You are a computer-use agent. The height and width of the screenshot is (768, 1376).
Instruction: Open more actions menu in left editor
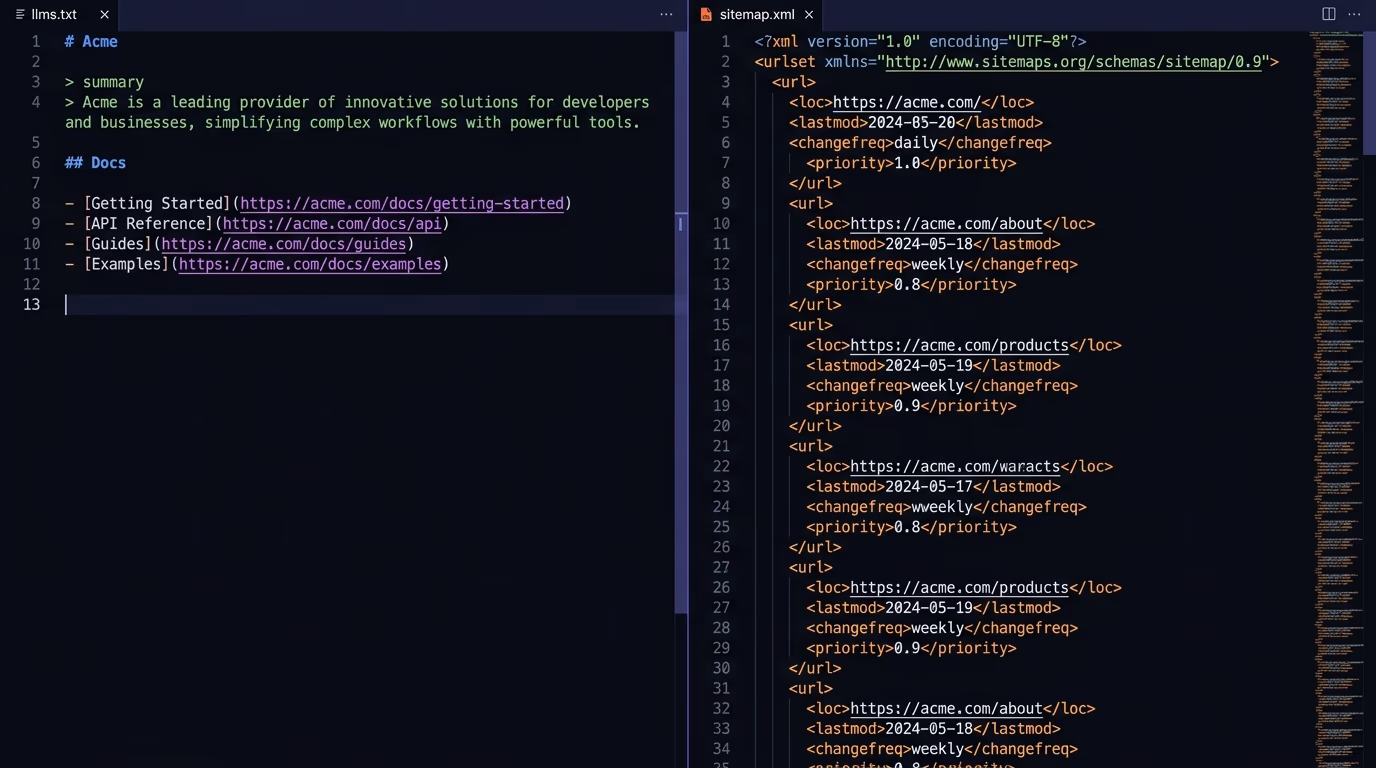pos(666,14)
